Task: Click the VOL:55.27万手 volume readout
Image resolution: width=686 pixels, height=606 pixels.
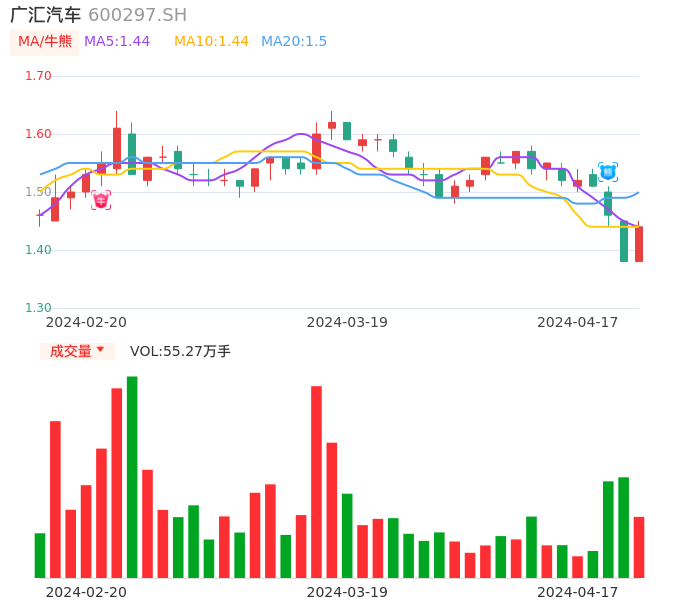Action: pos(180,351)
